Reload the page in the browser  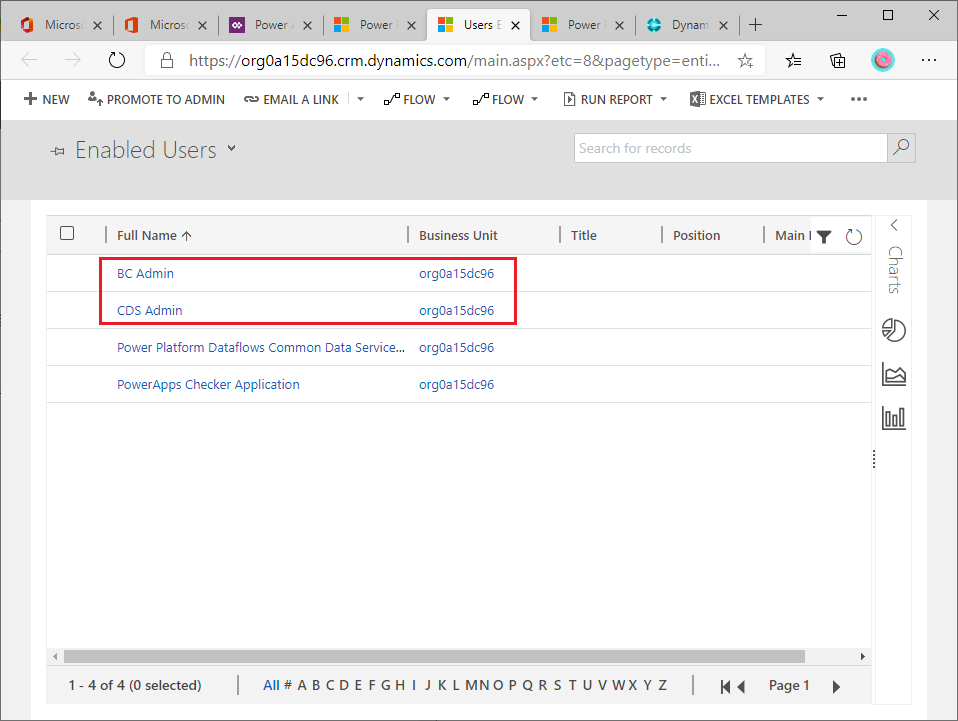[x=117, y=60]
